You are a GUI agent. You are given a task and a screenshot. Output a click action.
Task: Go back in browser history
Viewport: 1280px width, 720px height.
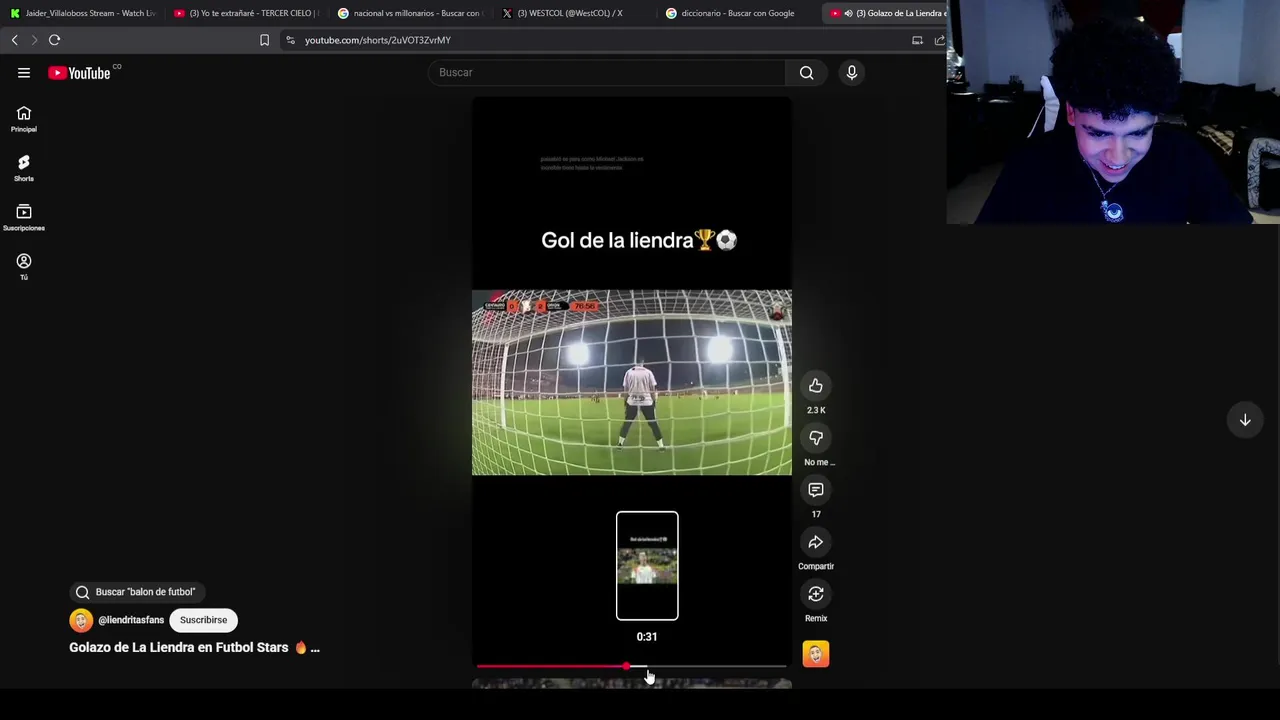15,40
